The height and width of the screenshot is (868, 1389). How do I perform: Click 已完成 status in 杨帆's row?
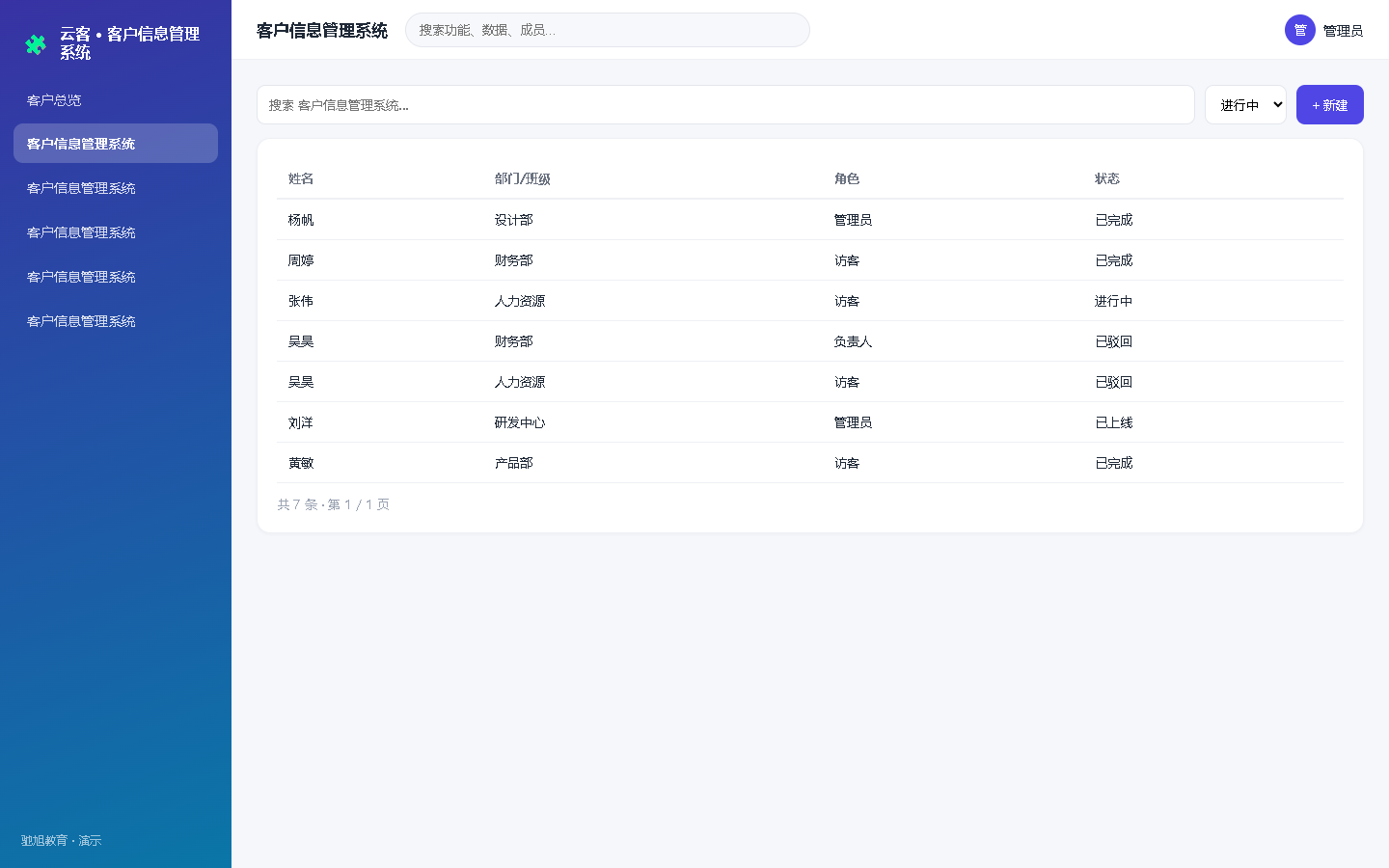(1114, 220)
